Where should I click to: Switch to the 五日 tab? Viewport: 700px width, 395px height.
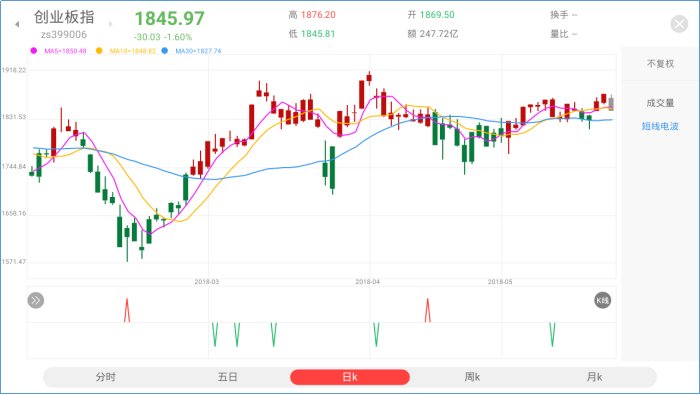[x=228, y=377]
